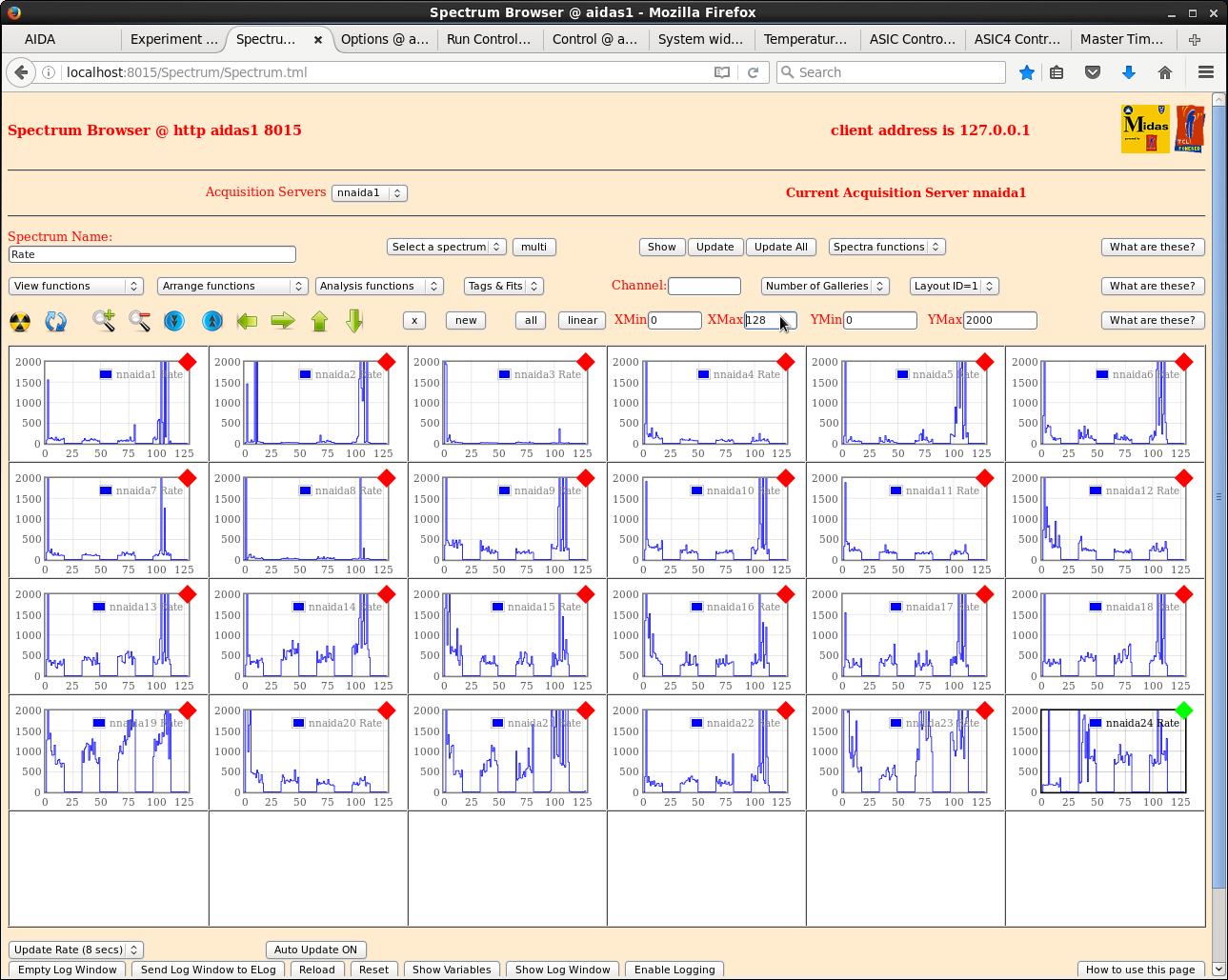The width and height of the screenshot is (1228, 980).
Task: Click the bookmark star icon
Action: [1027, 72]
